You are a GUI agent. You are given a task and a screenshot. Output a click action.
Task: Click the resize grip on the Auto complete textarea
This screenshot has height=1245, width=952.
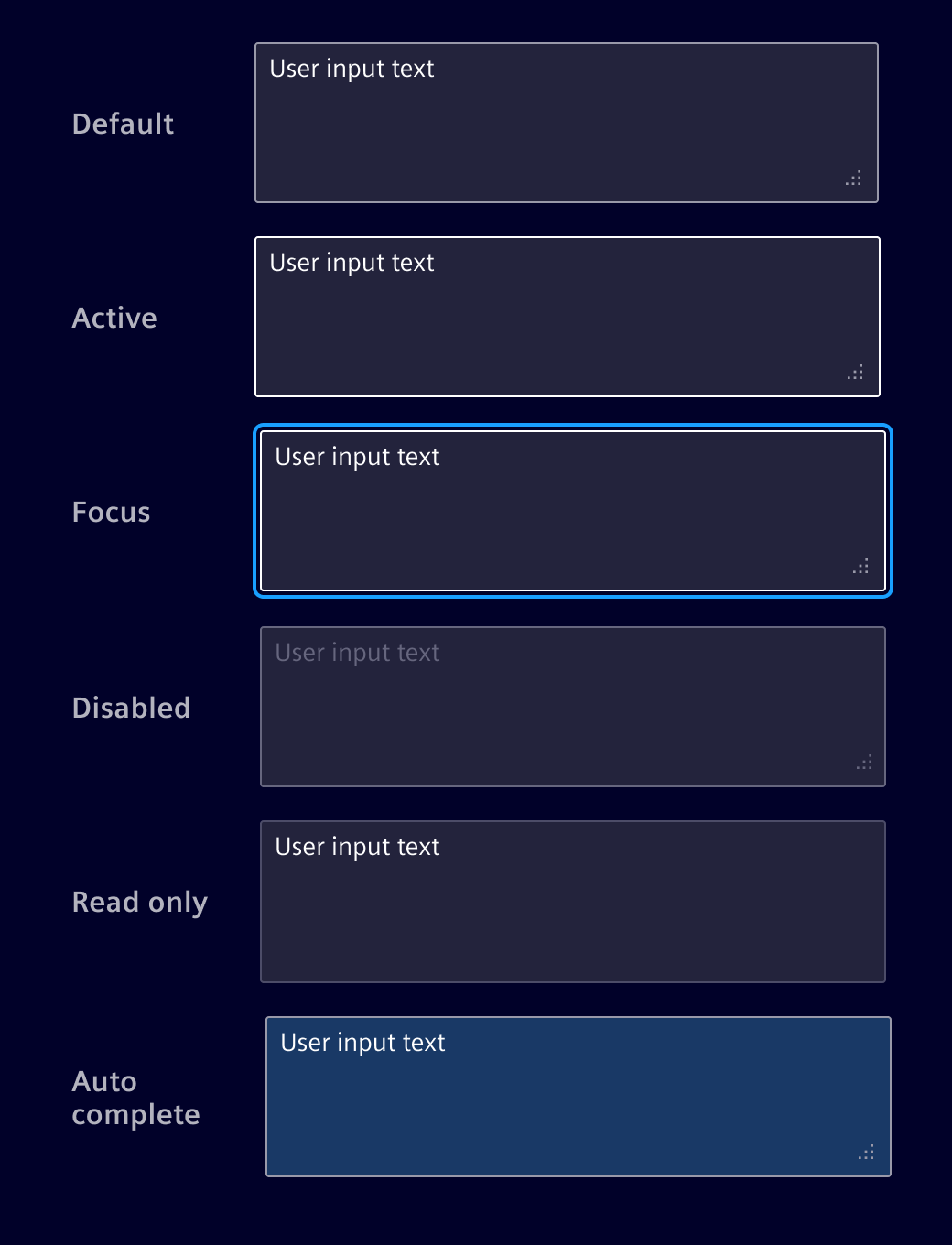coord(868,1152)
